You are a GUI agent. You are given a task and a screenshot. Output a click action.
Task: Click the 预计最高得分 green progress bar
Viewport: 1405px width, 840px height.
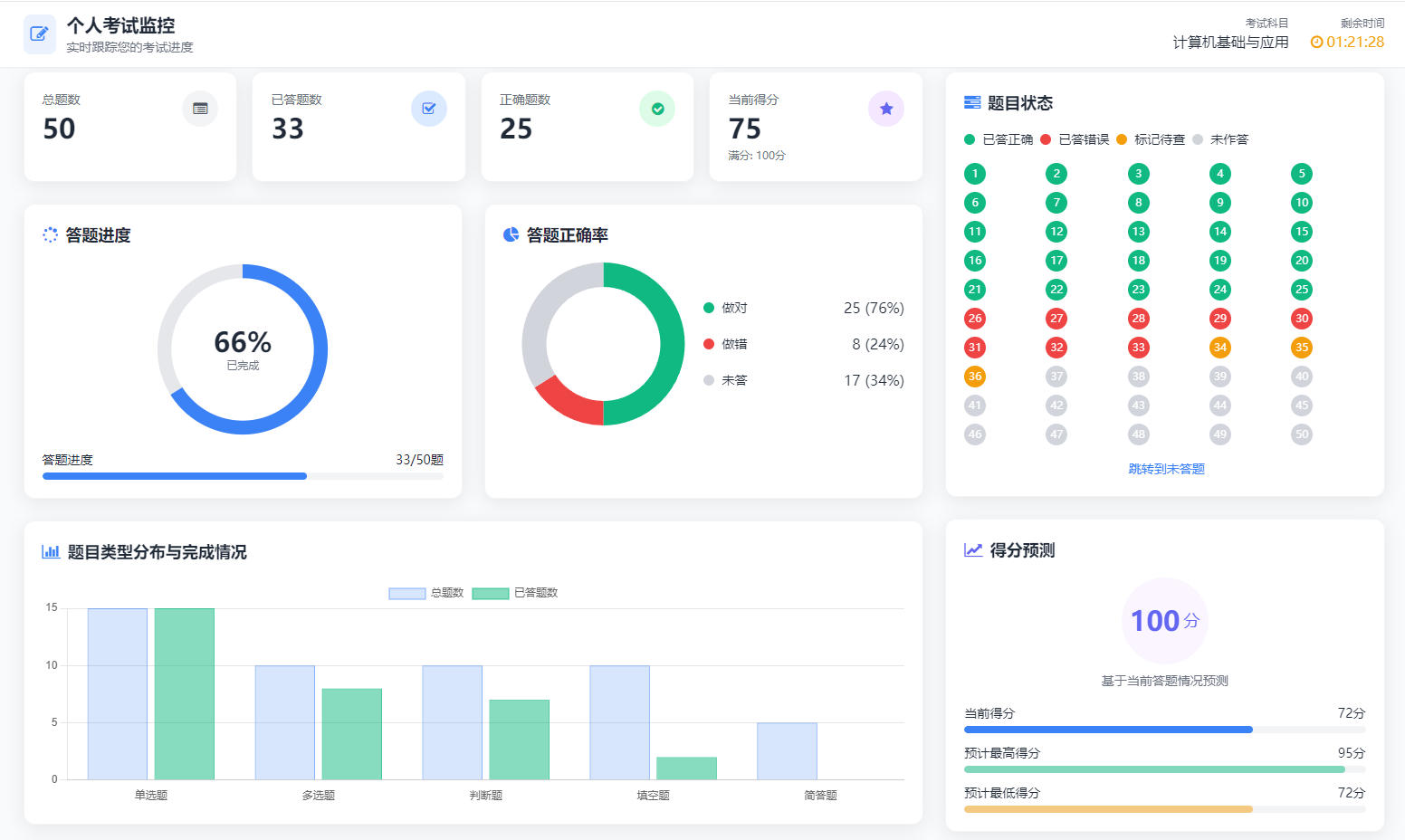point(1154,769)
